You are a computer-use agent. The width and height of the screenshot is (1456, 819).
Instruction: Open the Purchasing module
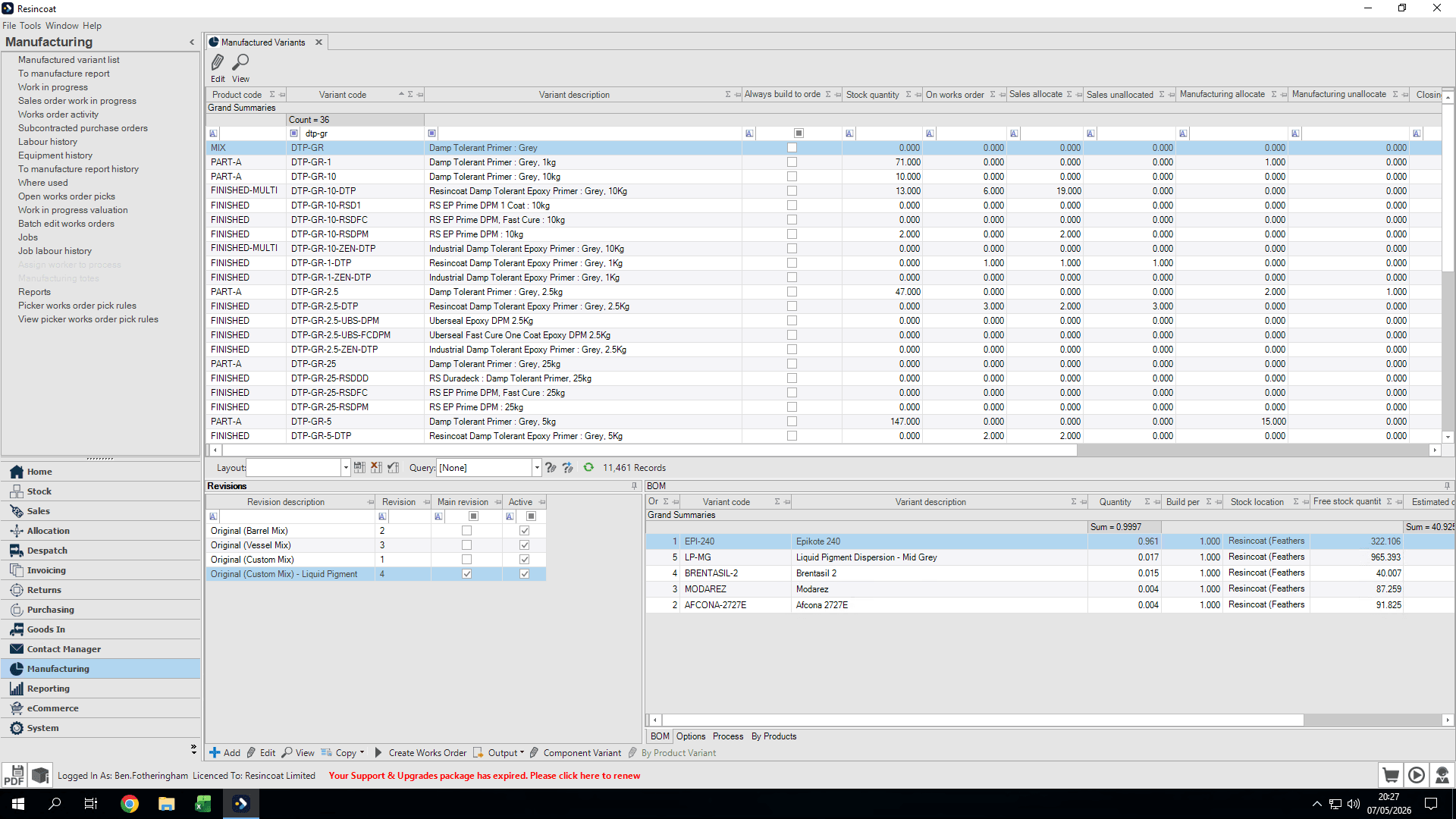pyautogui.click(x=100, y=610)
